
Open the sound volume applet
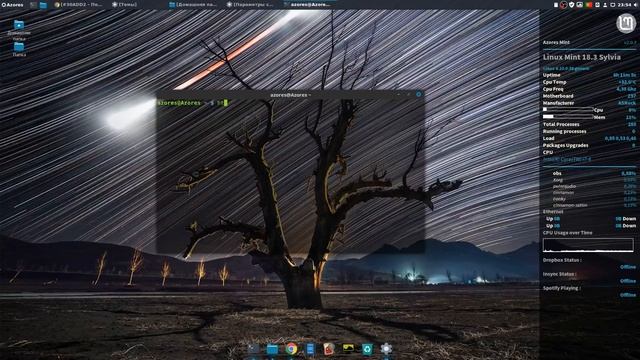[636, 5]
